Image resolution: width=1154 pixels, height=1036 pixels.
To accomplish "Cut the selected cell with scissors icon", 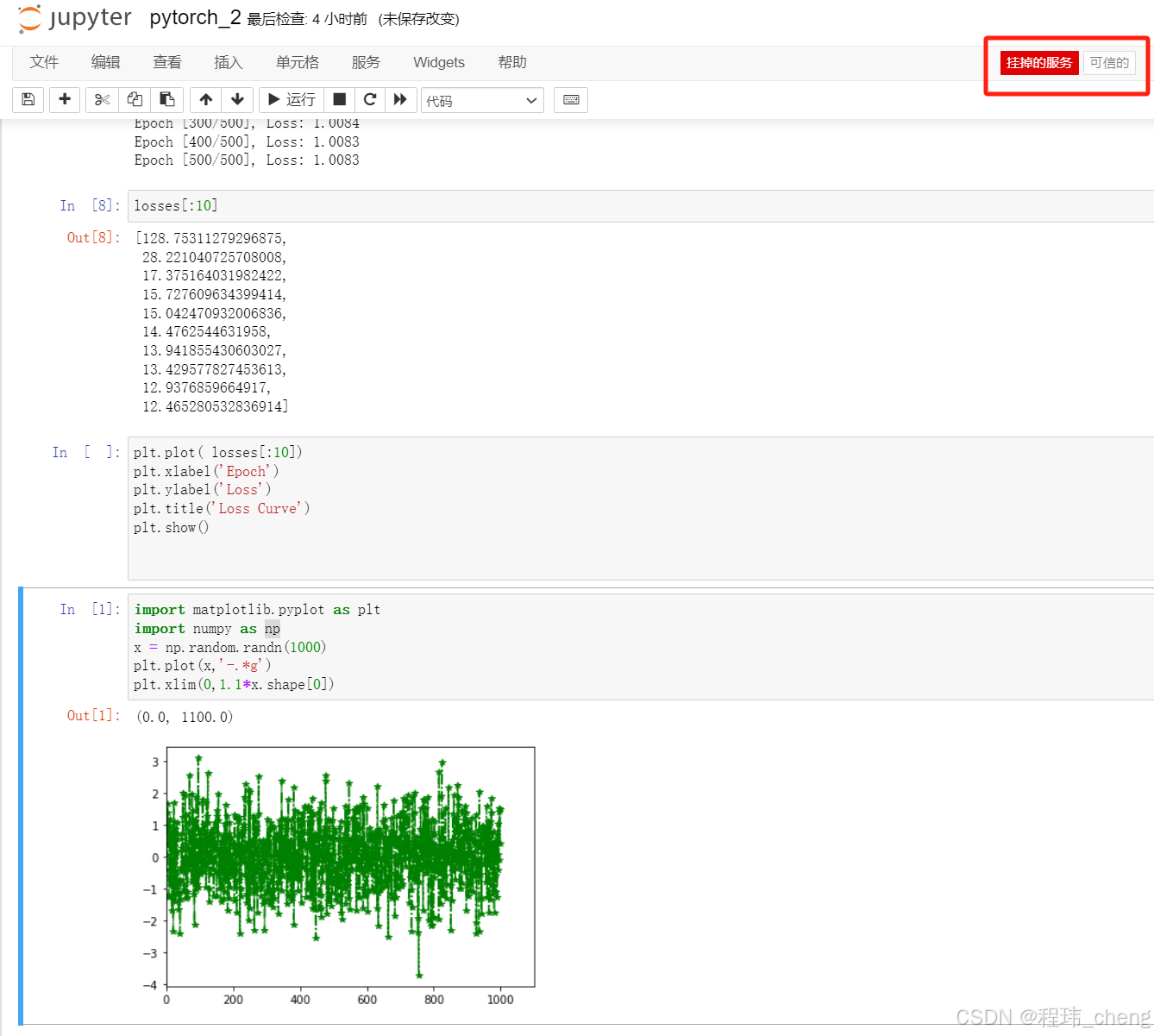I will click(101, 99).
